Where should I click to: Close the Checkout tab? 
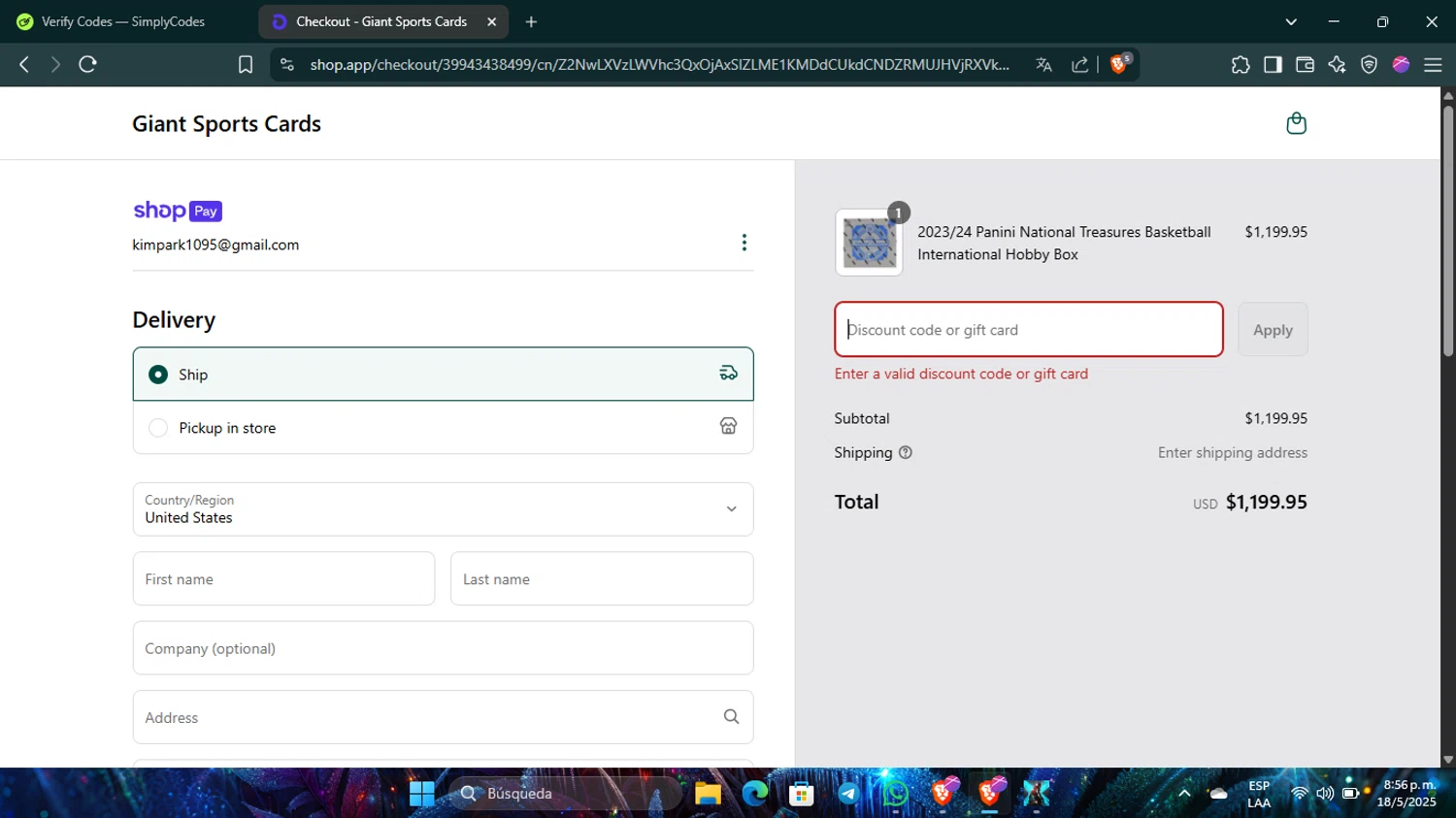(492, 21)
